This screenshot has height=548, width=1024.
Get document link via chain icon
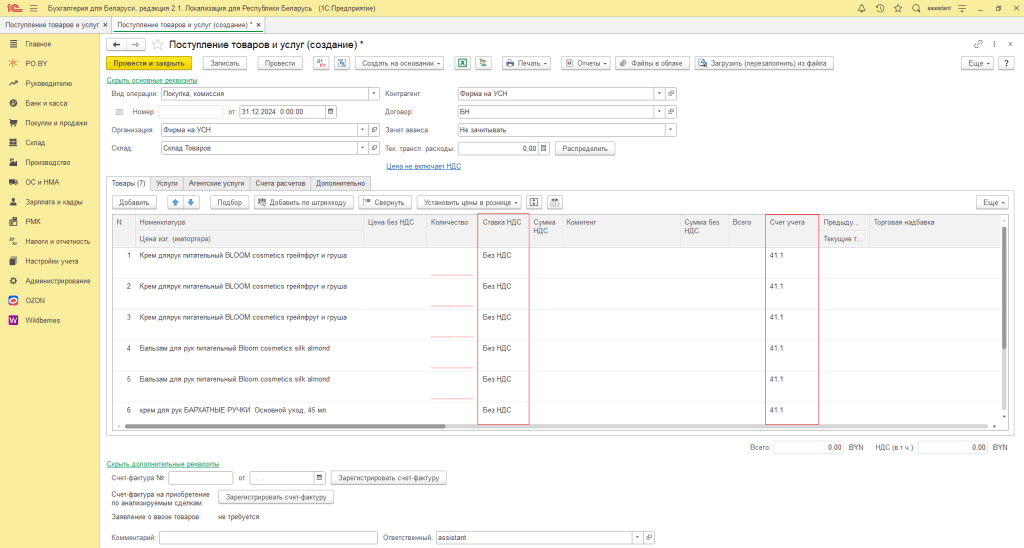click(x=978, y=45)
